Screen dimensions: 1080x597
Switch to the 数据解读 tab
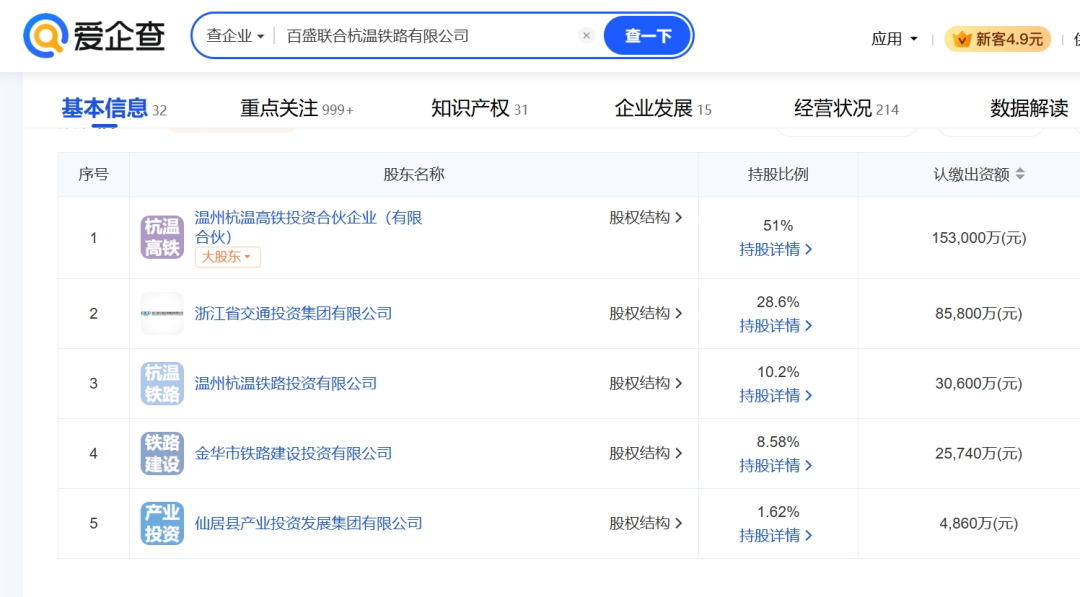[x=1029, y=109]
